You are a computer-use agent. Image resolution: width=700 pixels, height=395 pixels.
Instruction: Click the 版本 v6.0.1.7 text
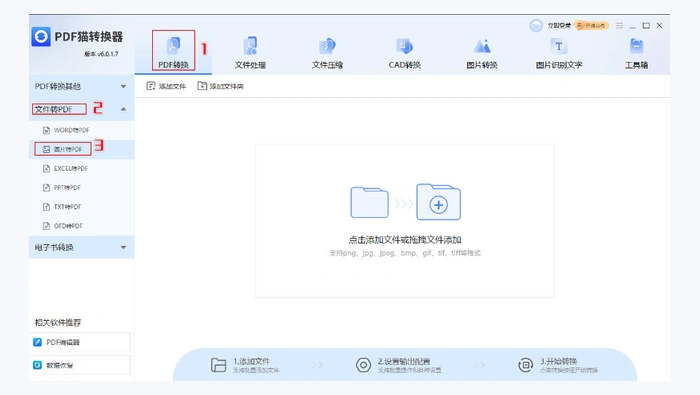coord(101,54)
